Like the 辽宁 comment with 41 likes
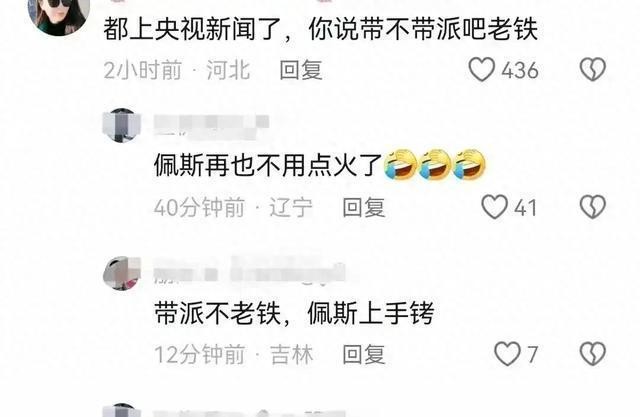640x417 pixels. point(495,207)
